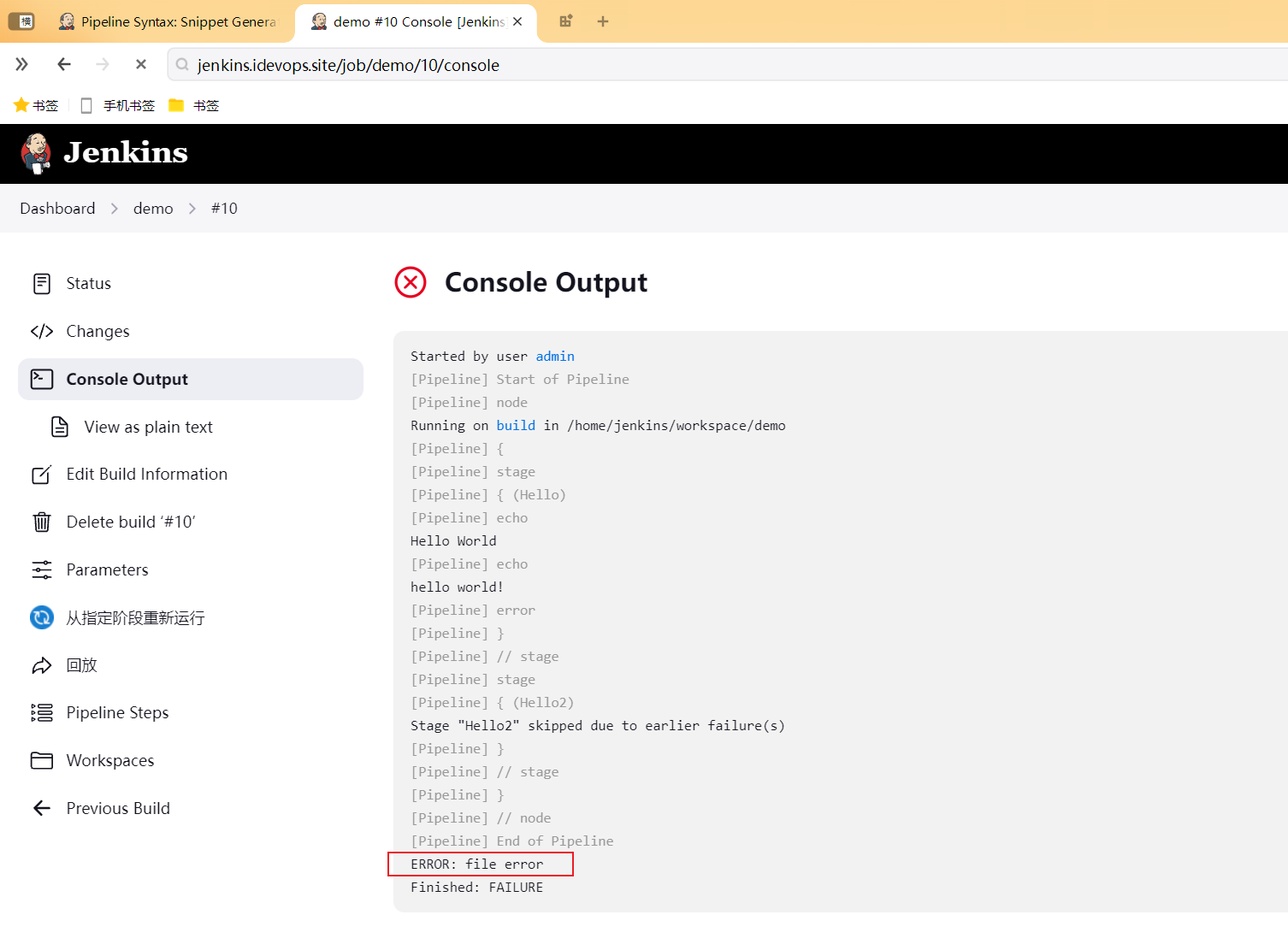Click the '[Pipeline] End of Pipeline' line
Image resolution: width=1288 pixels, height=950 pixels.
pyautogui.click(x=511, y=841)
